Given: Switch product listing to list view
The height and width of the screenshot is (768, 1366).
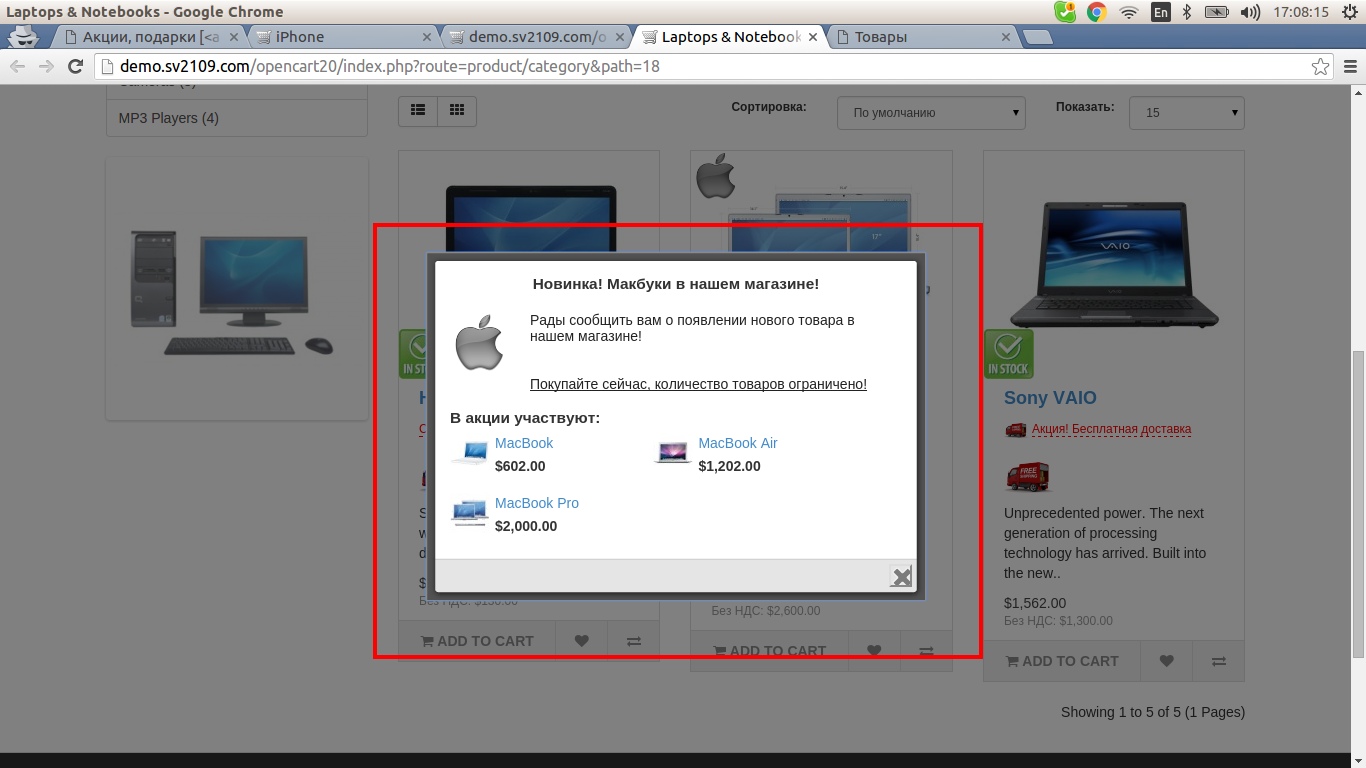Looking at the screenshot, I should pyautogui.click(x=418, y=111).
